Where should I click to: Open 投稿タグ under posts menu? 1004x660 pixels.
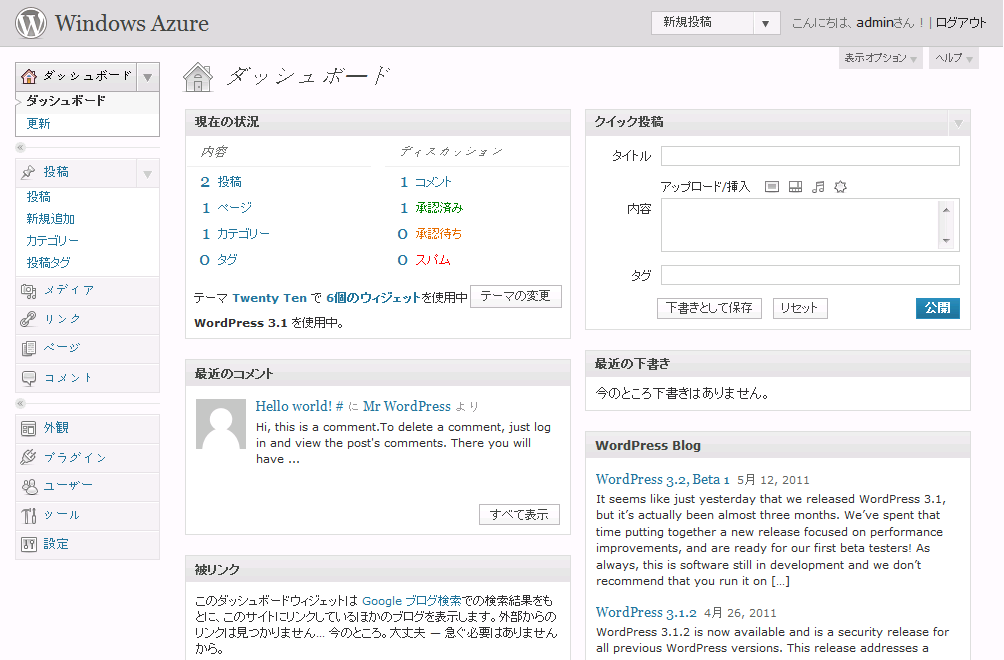[49, 262]
